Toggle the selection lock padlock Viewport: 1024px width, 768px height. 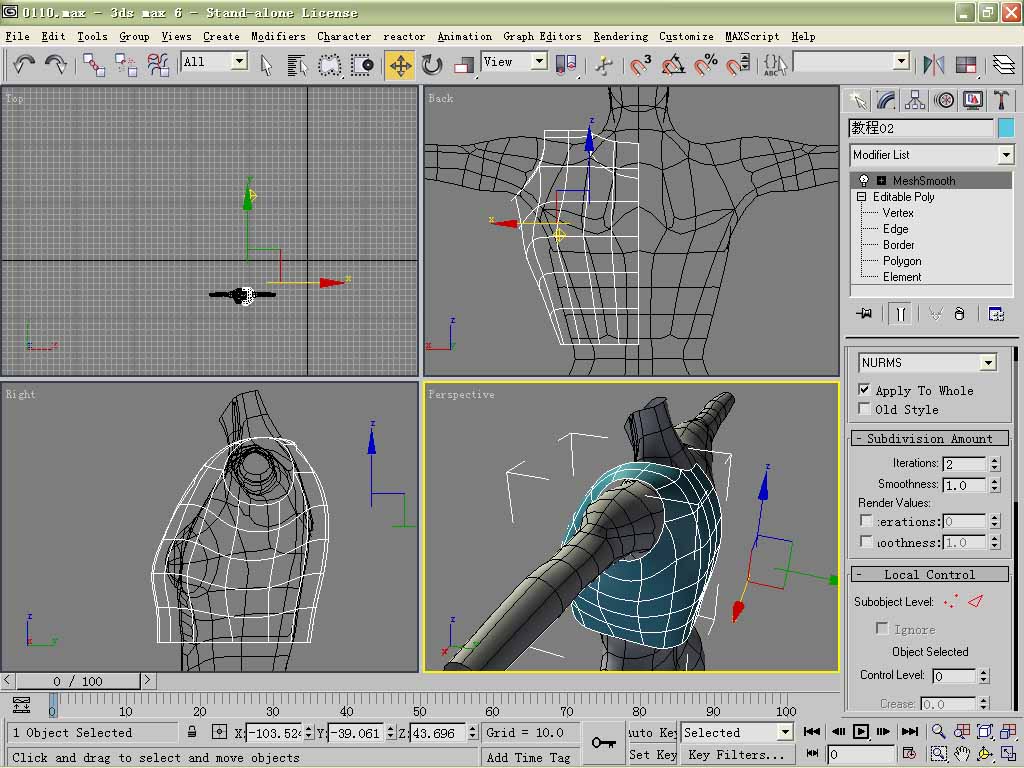click(192, 732)
